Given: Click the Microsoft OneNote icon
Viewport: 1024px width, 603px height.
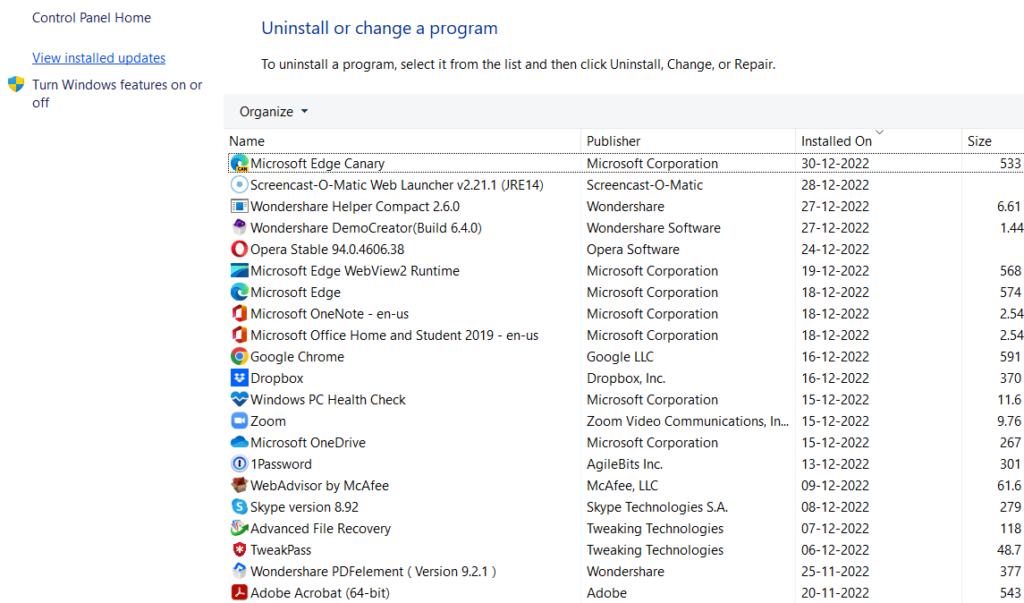Looking at the screenshot, I should (240, 314).
